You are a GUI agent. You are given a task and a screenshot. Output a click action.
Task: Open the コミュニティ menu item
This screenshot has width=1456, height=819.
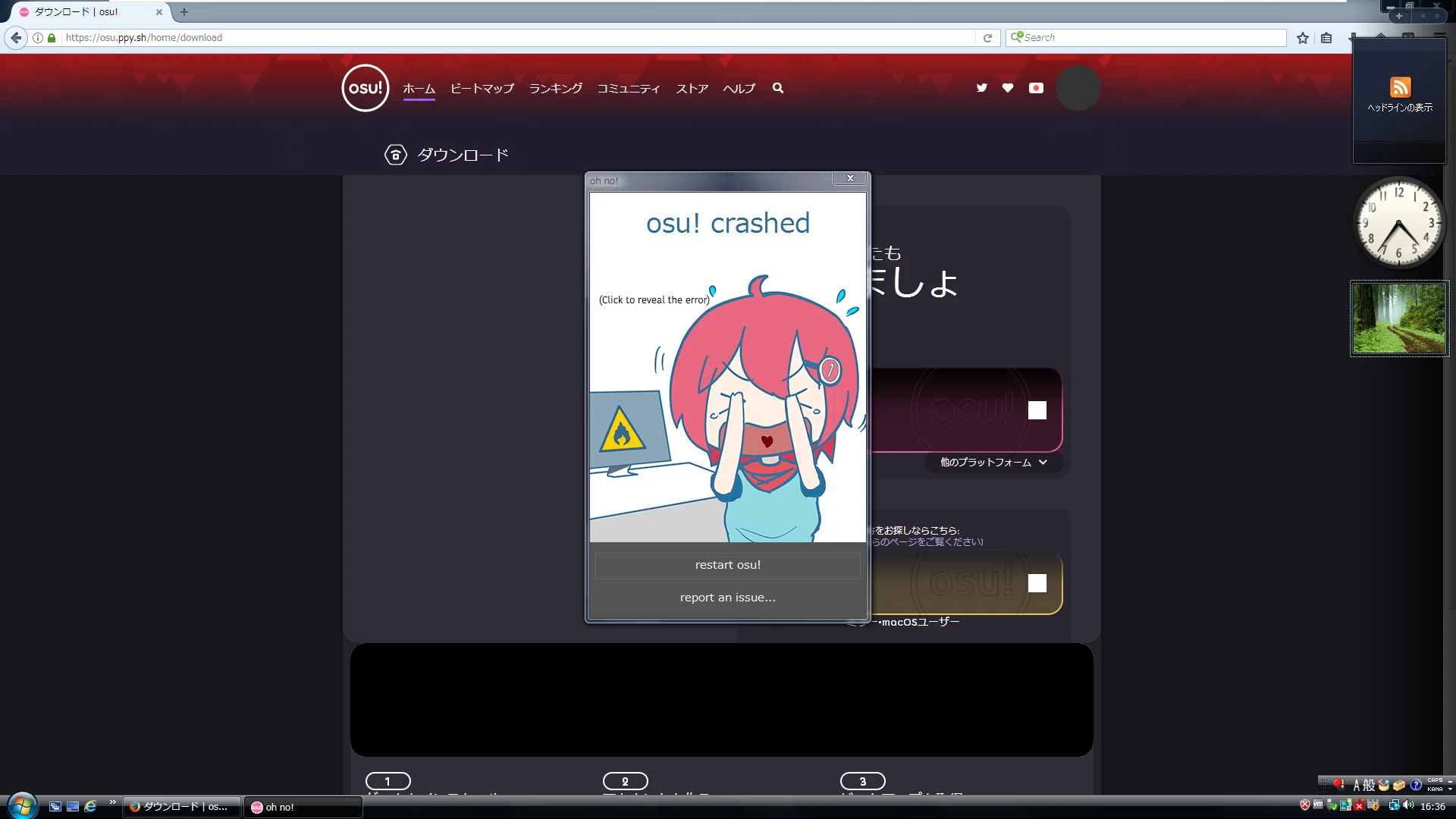coord(629,89)
